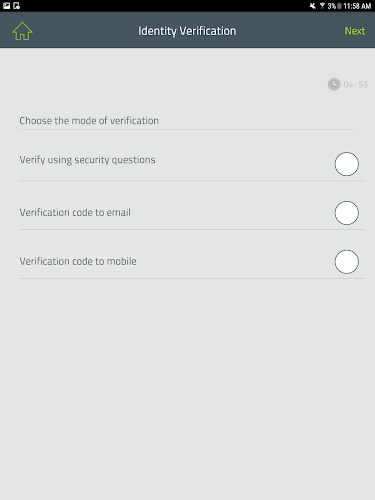Choose the 'Verification code to email' label

[75, 212]
